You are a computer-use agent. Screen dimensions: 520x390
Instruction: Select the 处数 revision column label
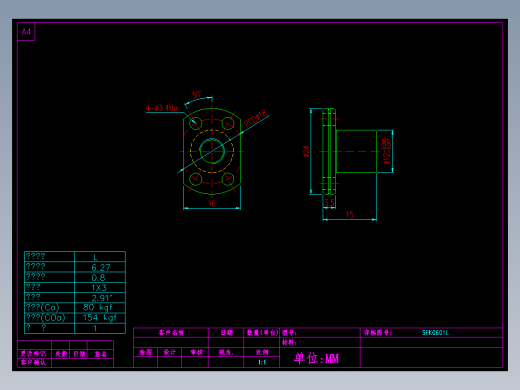coord(61,354)
